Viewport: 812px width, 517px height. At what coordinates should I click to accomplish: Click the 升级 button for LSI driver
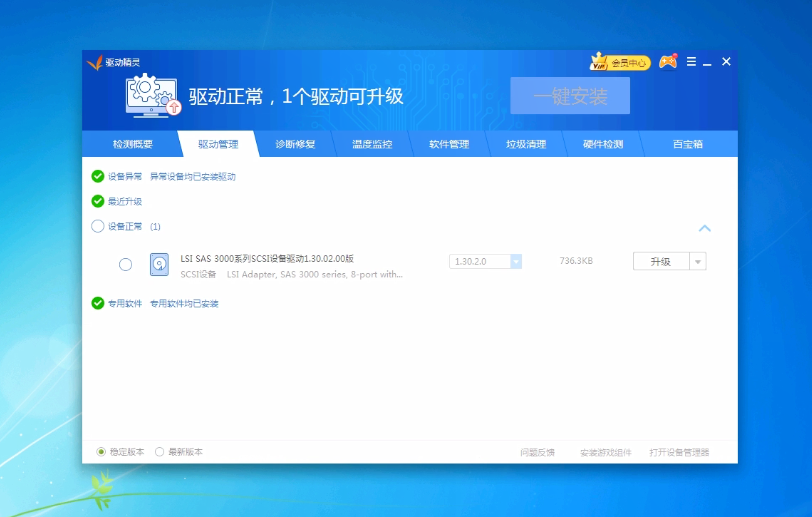[661, 262]
